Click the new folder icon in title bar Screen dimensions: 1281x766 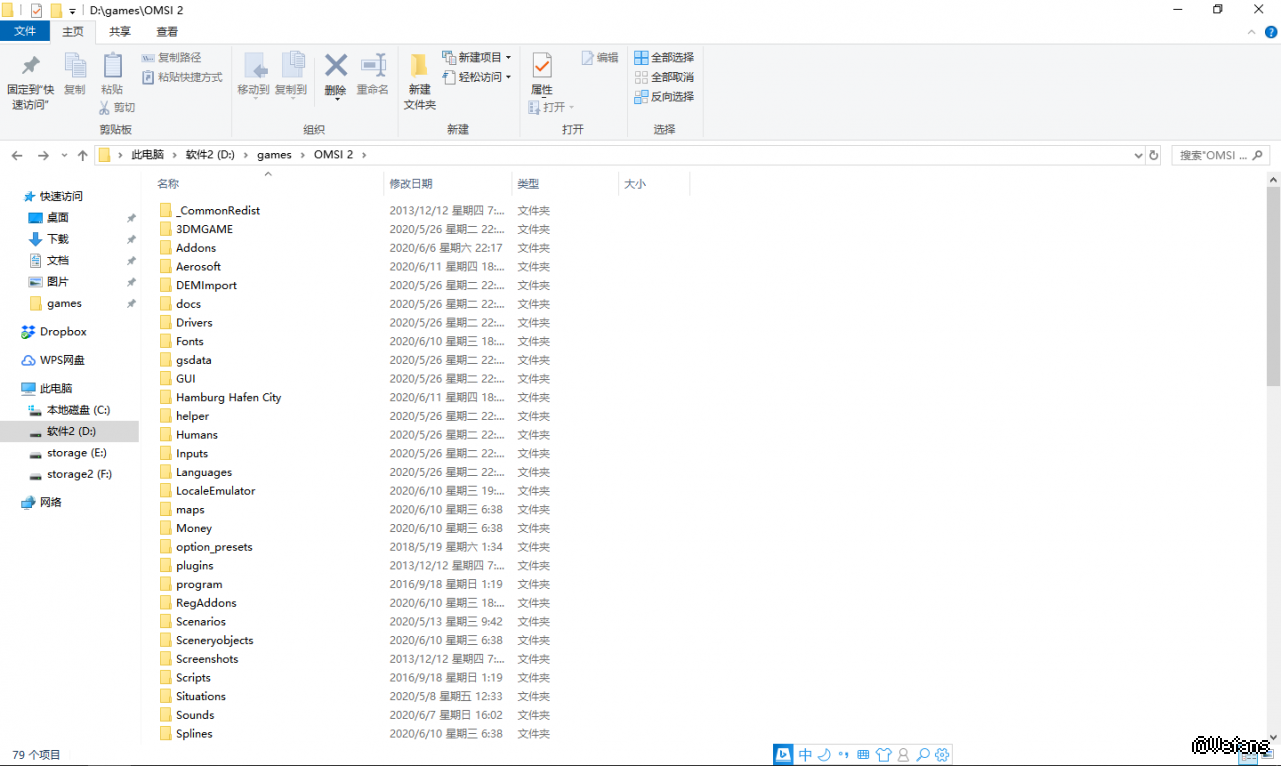[56, 10]
